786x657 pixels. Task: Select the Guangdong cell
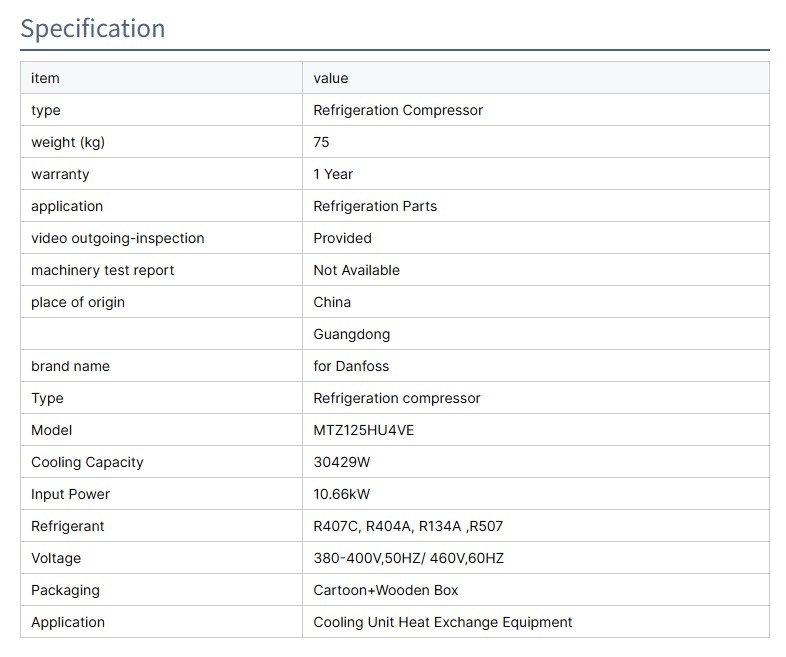coord(351,334)
